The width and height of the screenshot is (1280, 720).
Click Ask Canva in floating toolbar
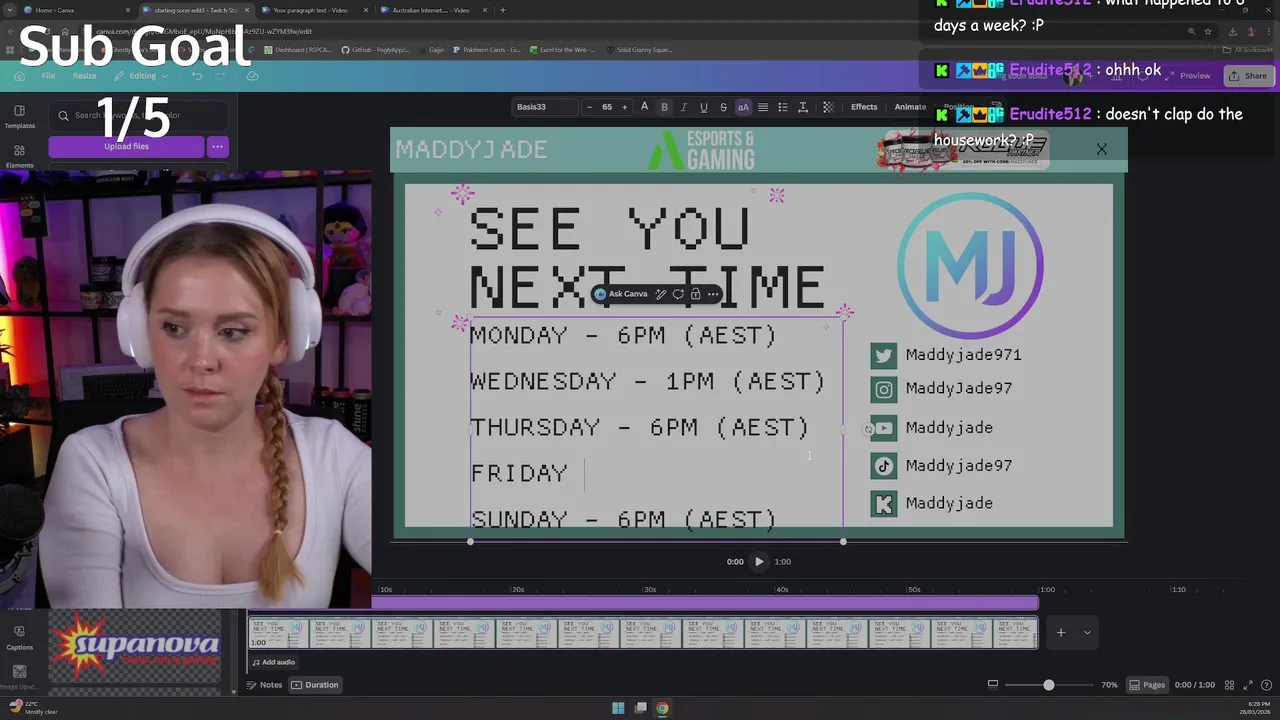coord(621,294)
